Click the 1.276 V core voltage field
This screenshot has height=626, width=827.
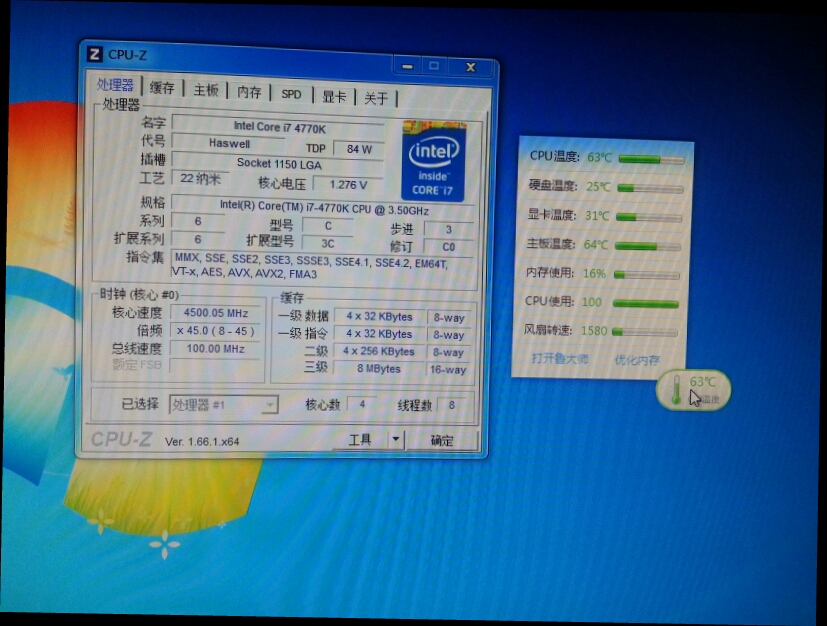[x=348, y=185]
